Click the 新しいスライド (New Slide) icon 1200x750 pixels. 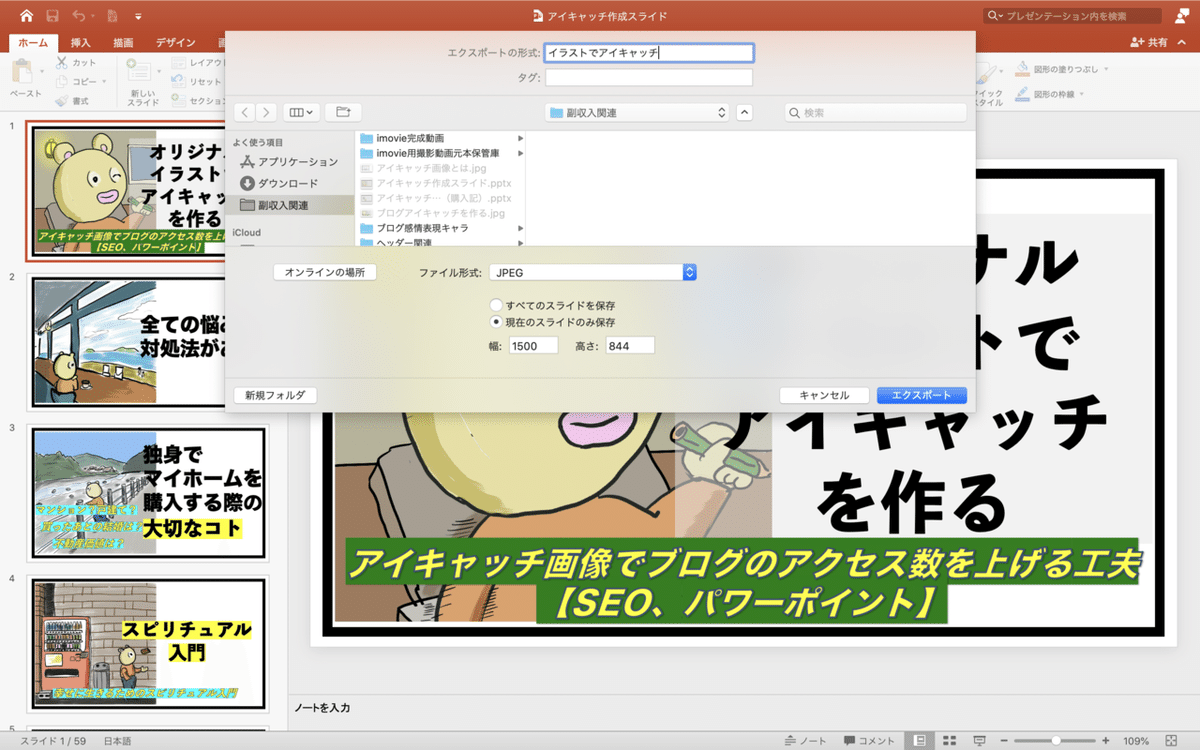pos(139,70)
